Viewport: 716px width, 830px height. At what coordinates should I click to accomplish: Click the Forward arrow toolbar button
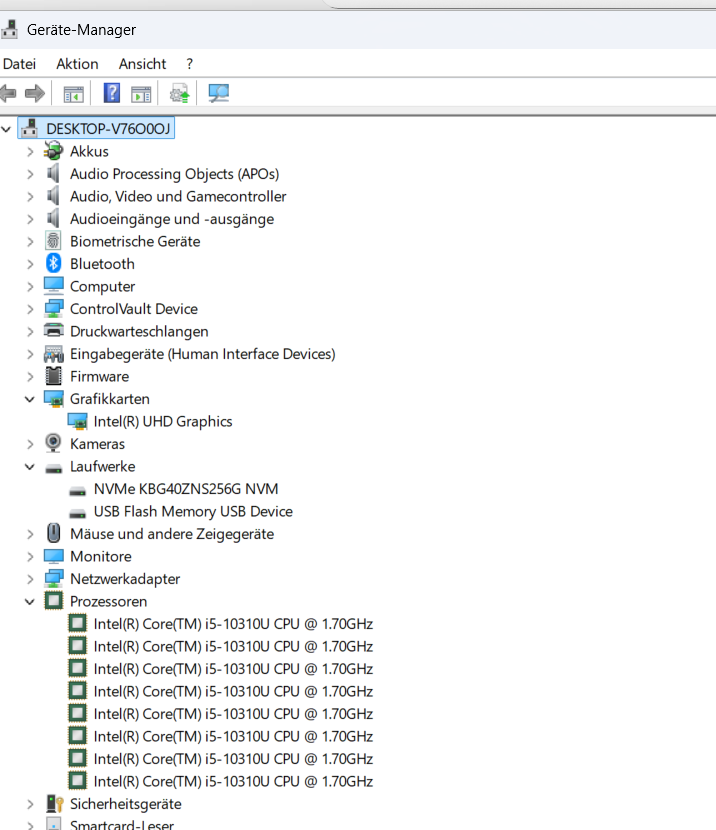point(35,94)
